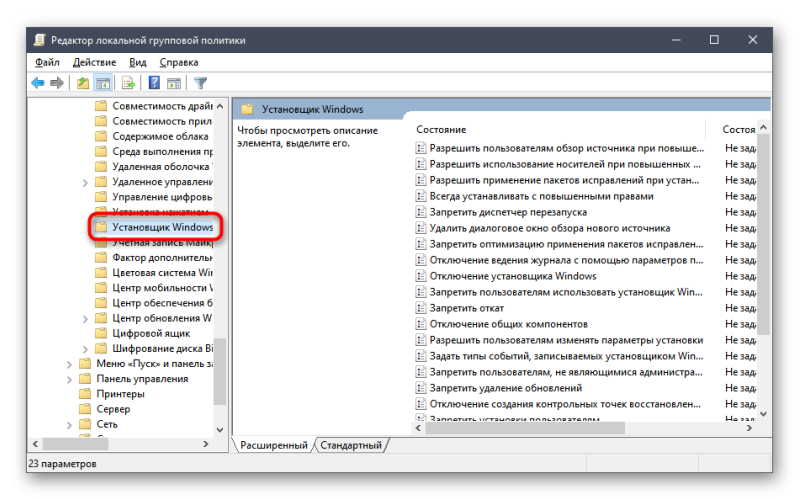Expand the 'Шифрование диска' tree node
This screenshot has width=800, height=500.
click(x=85, y=349)
